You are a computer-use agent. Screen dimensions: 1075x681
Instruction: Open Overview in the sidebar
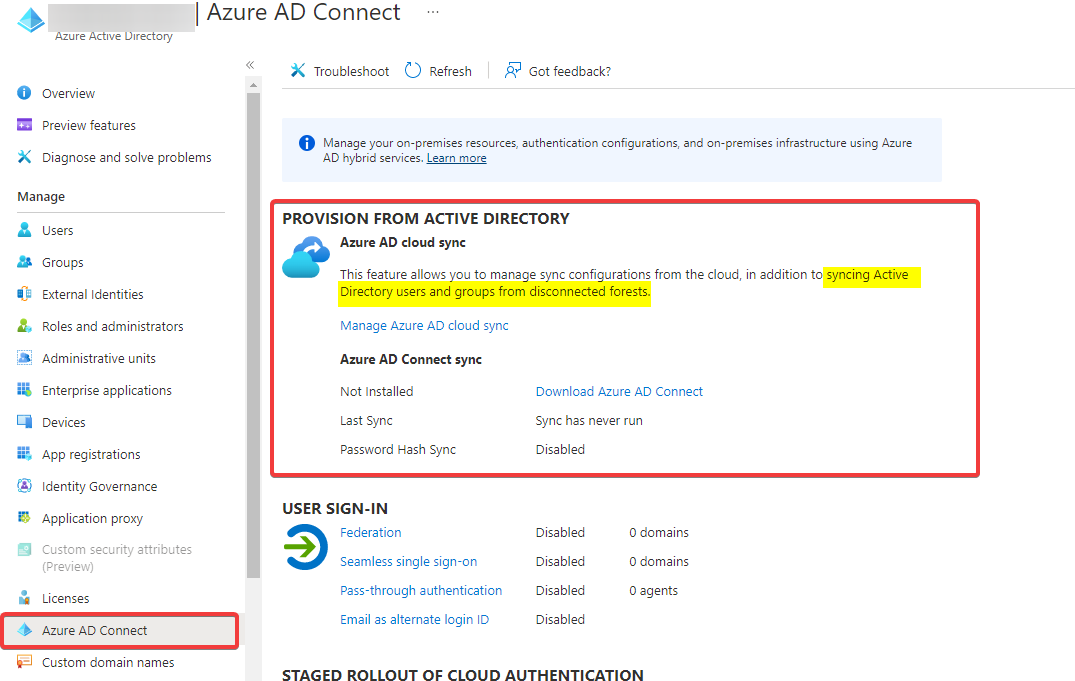click(x=69, y=93)
